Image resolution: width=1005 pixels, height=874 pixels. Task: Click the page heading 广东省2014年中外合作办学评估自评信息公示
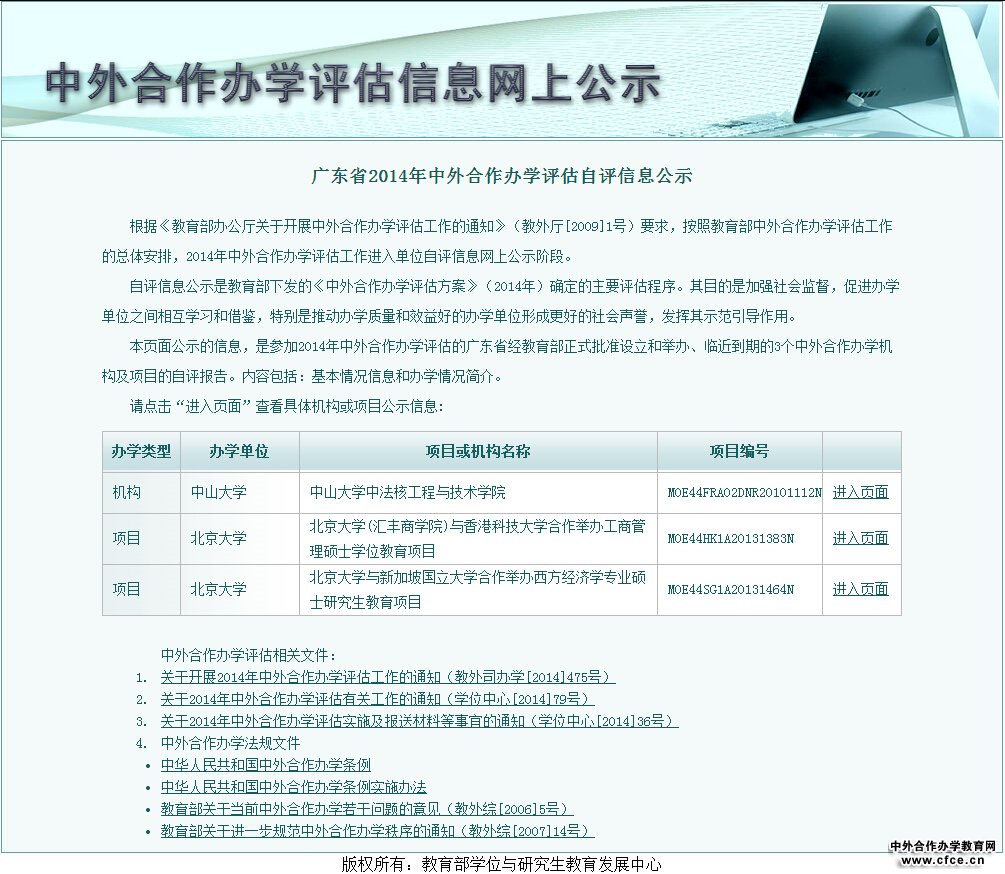[x=502, y=176]
